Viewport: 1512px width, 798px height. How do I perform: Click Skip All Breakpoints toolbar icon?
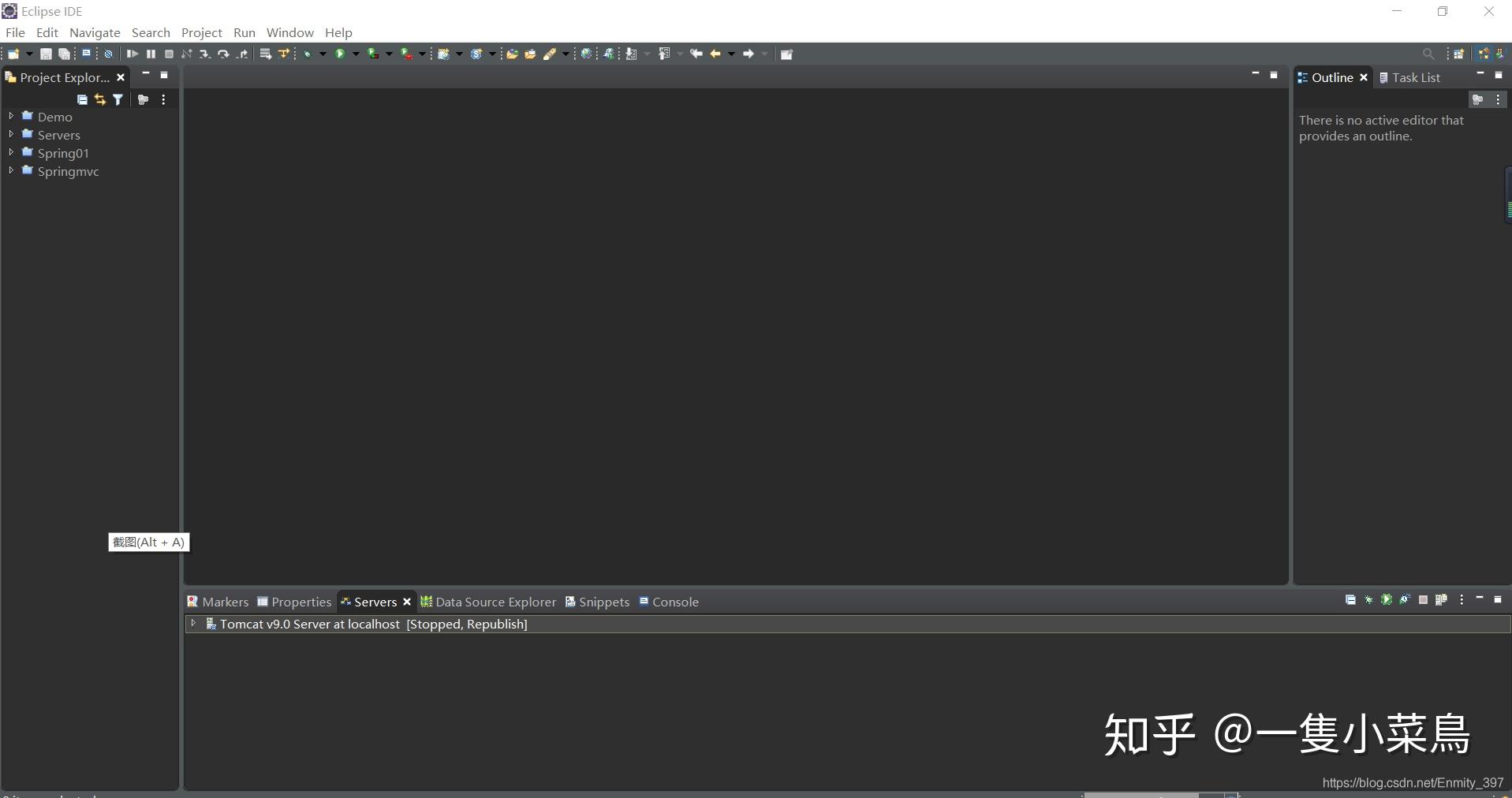coord(109,54)
